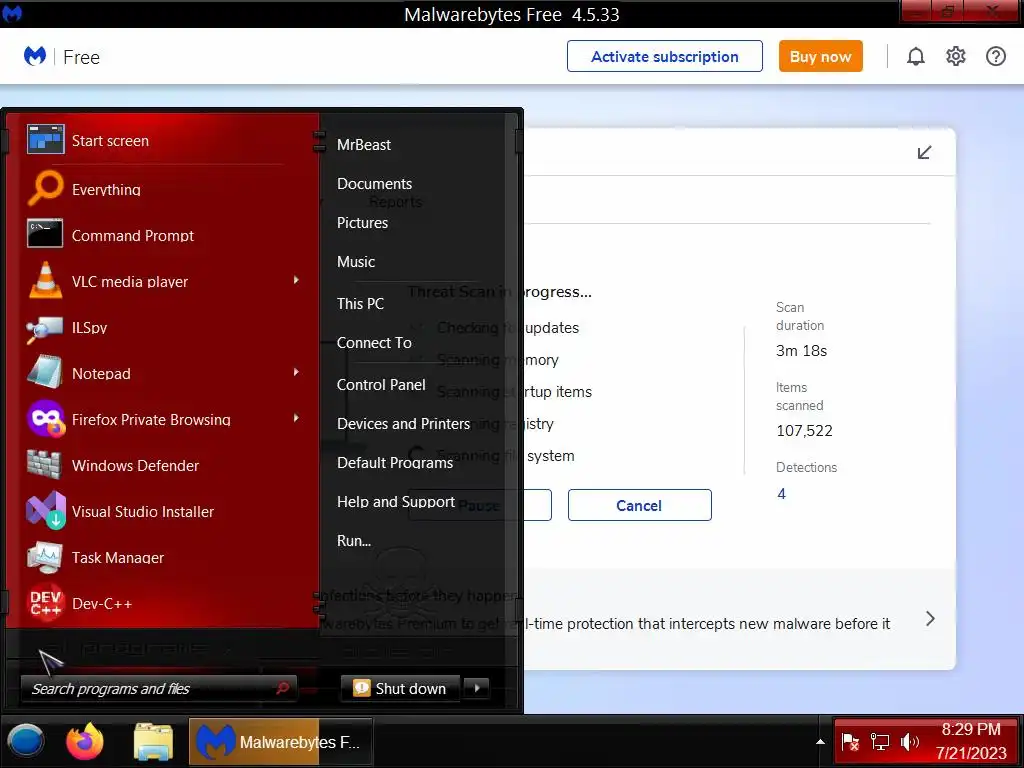Open File Explorer from the taskbar
This screenshot has height=768, width=1024.
153,742
